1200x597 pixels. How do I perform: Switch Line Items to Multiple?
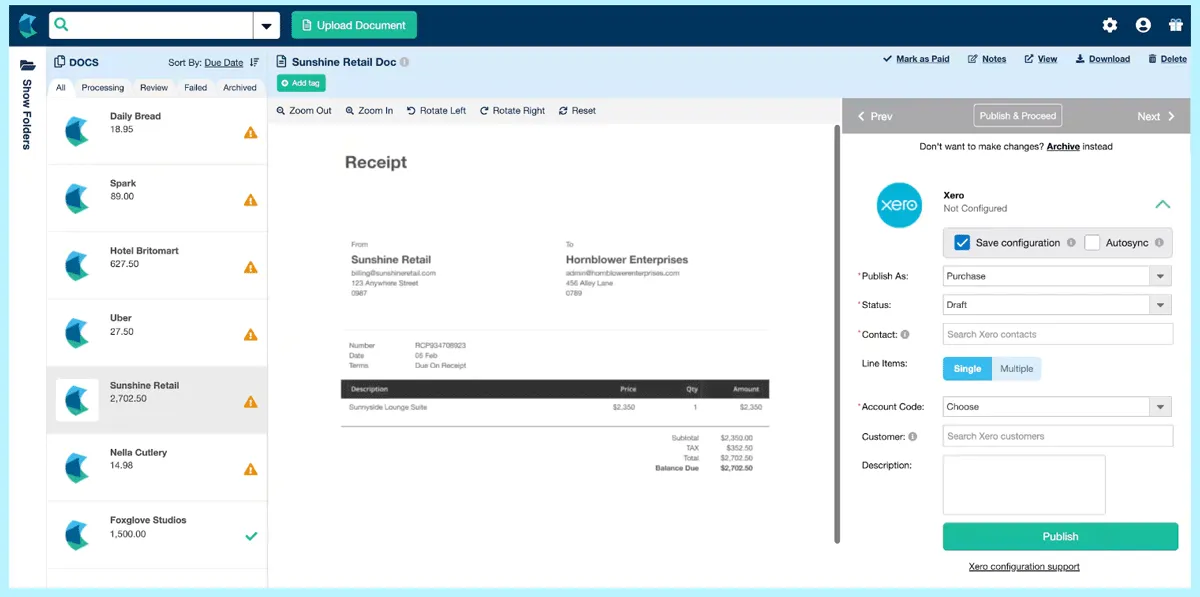pos(1016,368)
